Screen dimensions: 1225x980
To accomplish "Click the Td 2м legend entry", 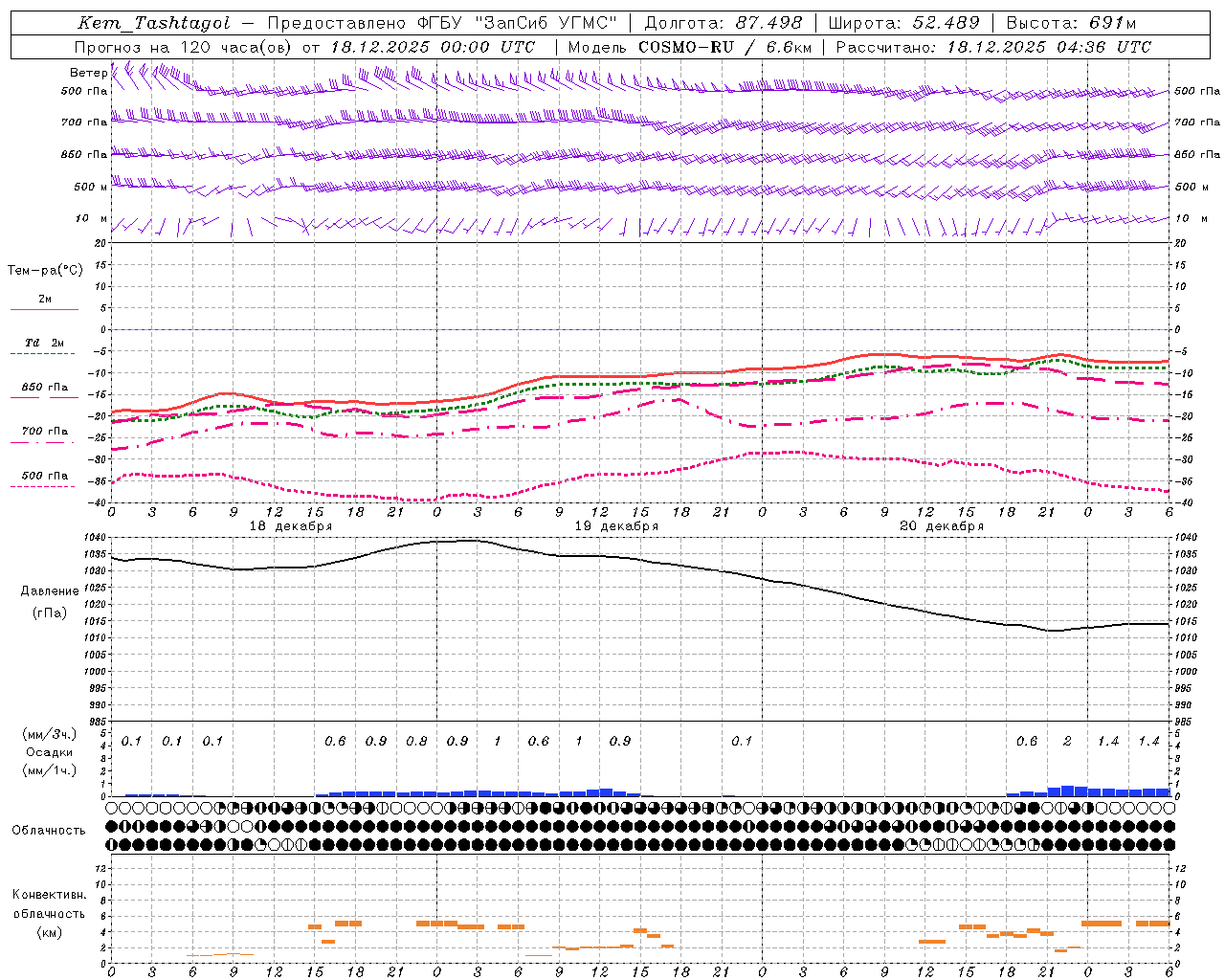I will tap(45, 343).
